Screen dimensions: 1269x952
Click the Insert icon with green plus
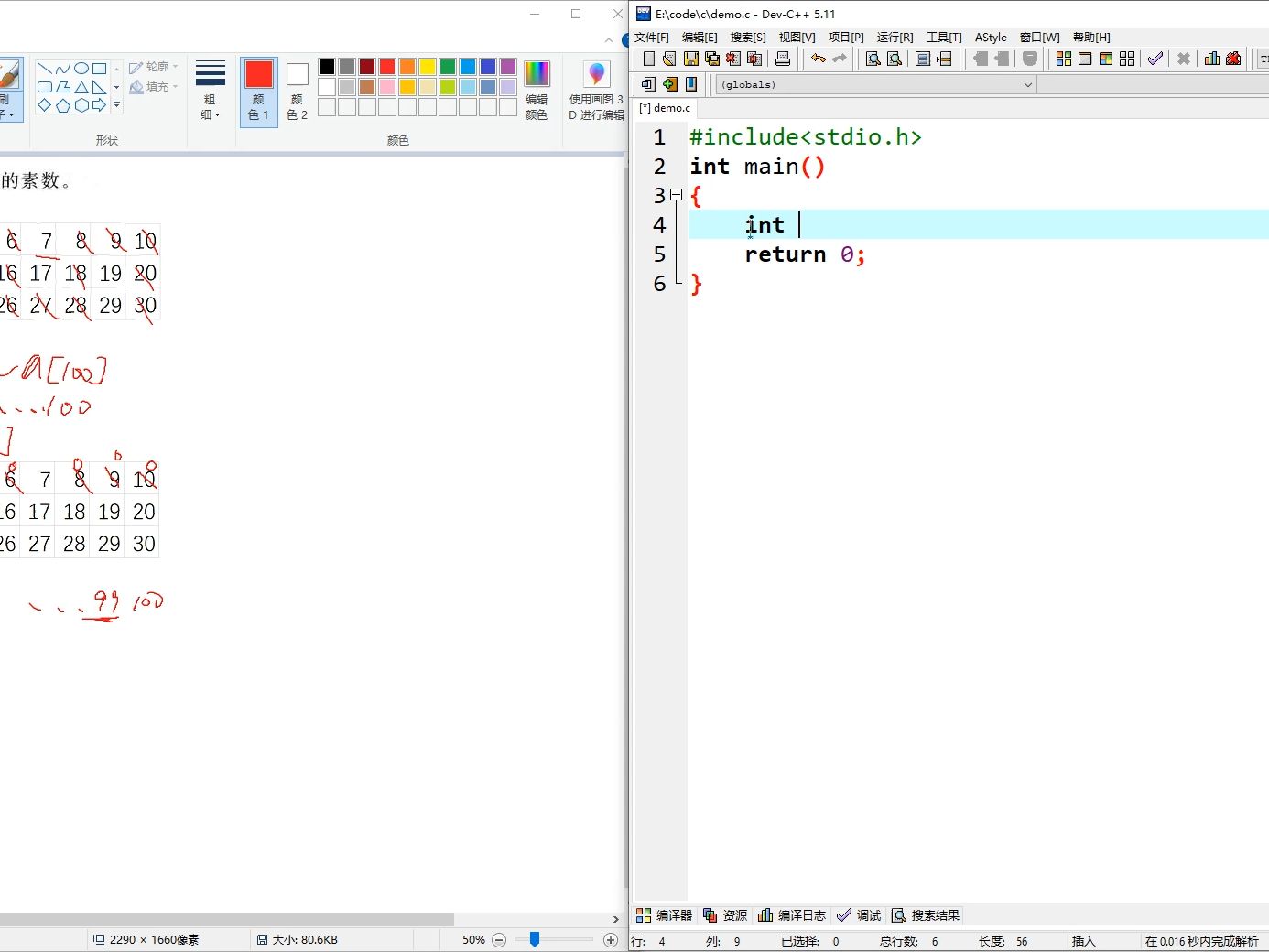[670, 84]
